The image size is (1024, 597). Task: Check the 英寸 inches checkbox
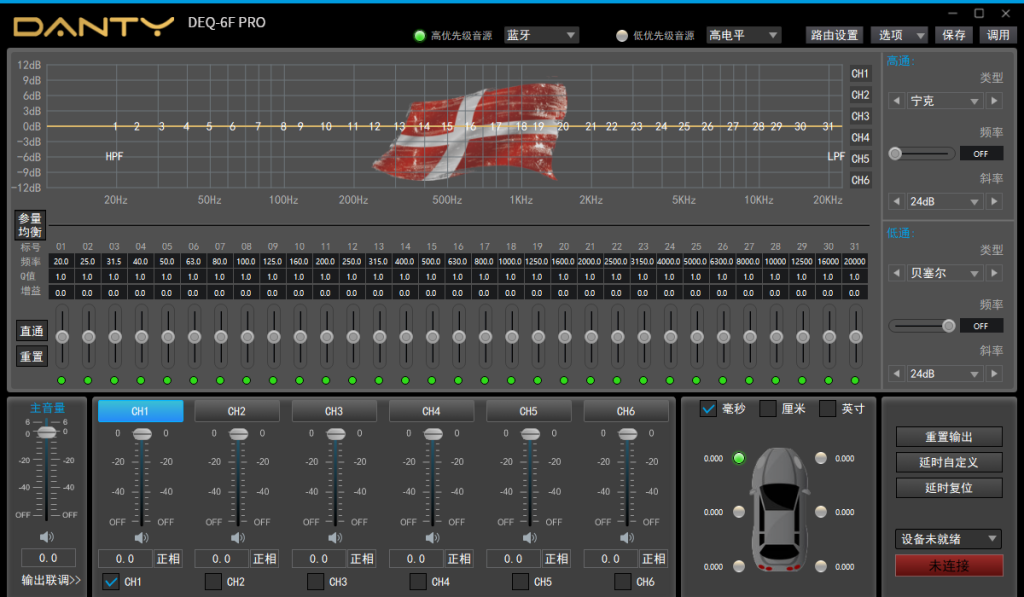tap(827, 409)
